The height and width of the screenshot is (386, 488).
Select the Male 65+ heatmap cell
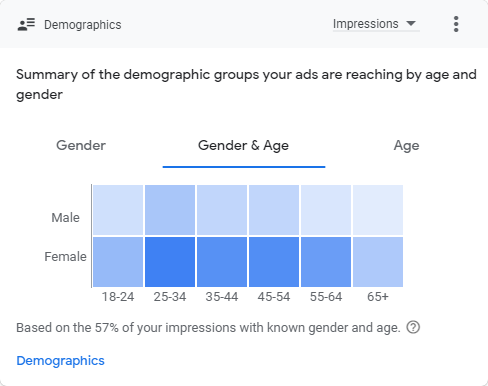pos(378,210)
